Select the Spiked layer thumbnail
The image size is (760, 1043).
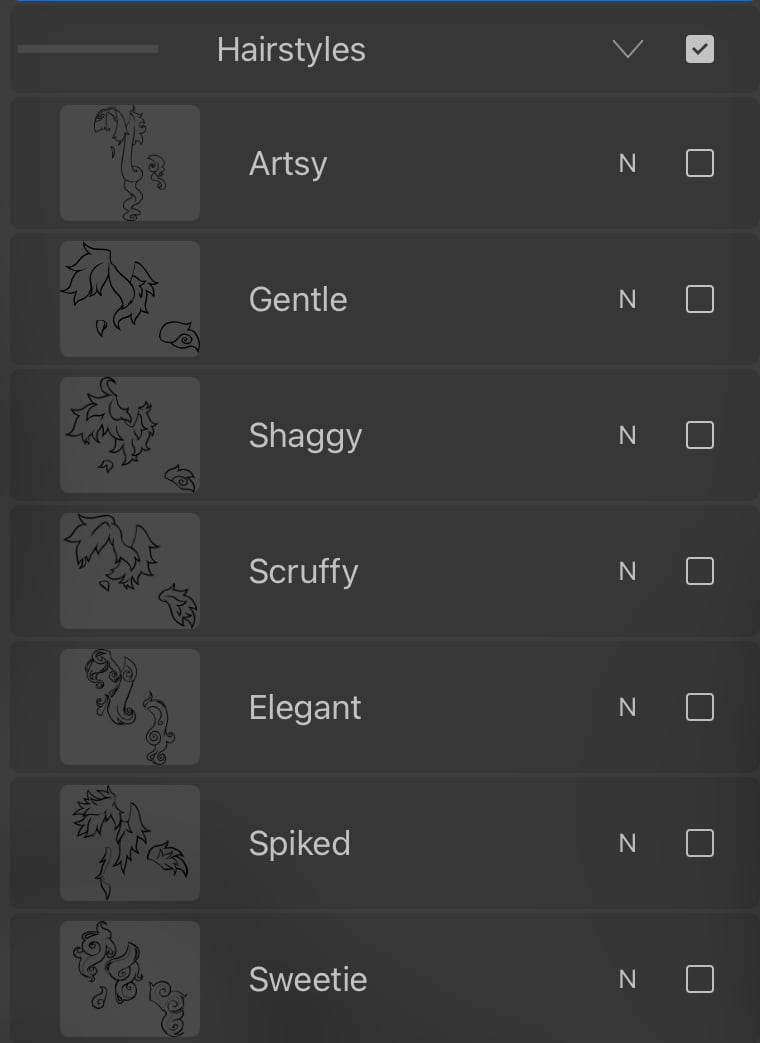click(130, 843)
